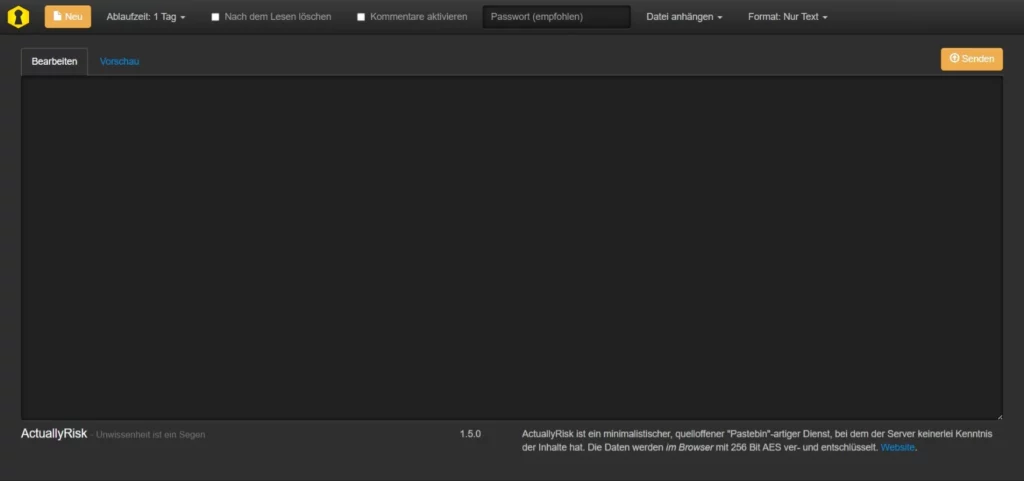Click the upload icon on Senden button
1024x481 pixels.
954,59
